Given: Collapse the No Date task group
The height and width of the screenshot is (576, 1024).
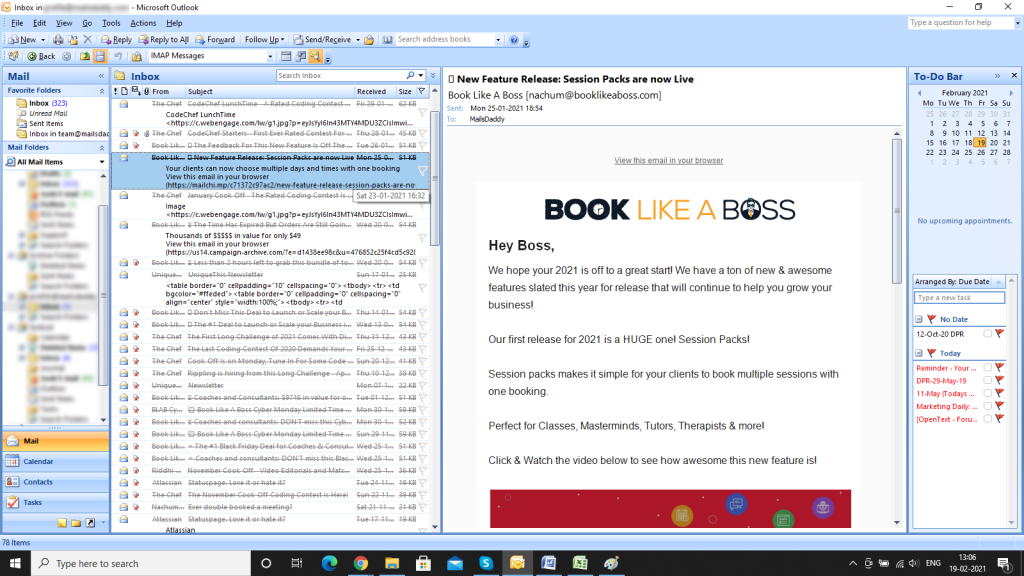Looking at the screenshot, I should tap(919, 319).
